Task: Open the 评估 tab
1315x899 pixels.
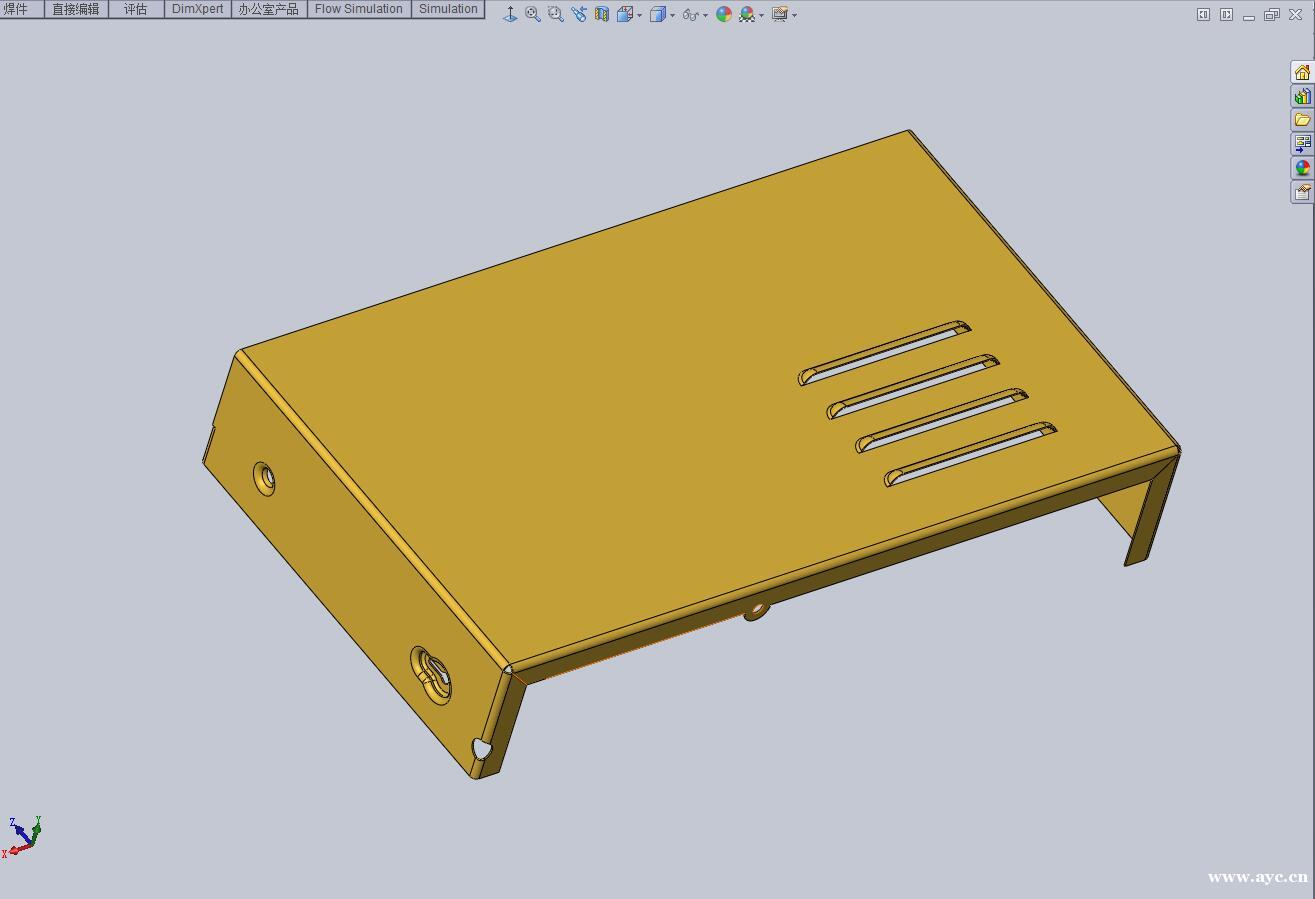Action: coord(135,9)
